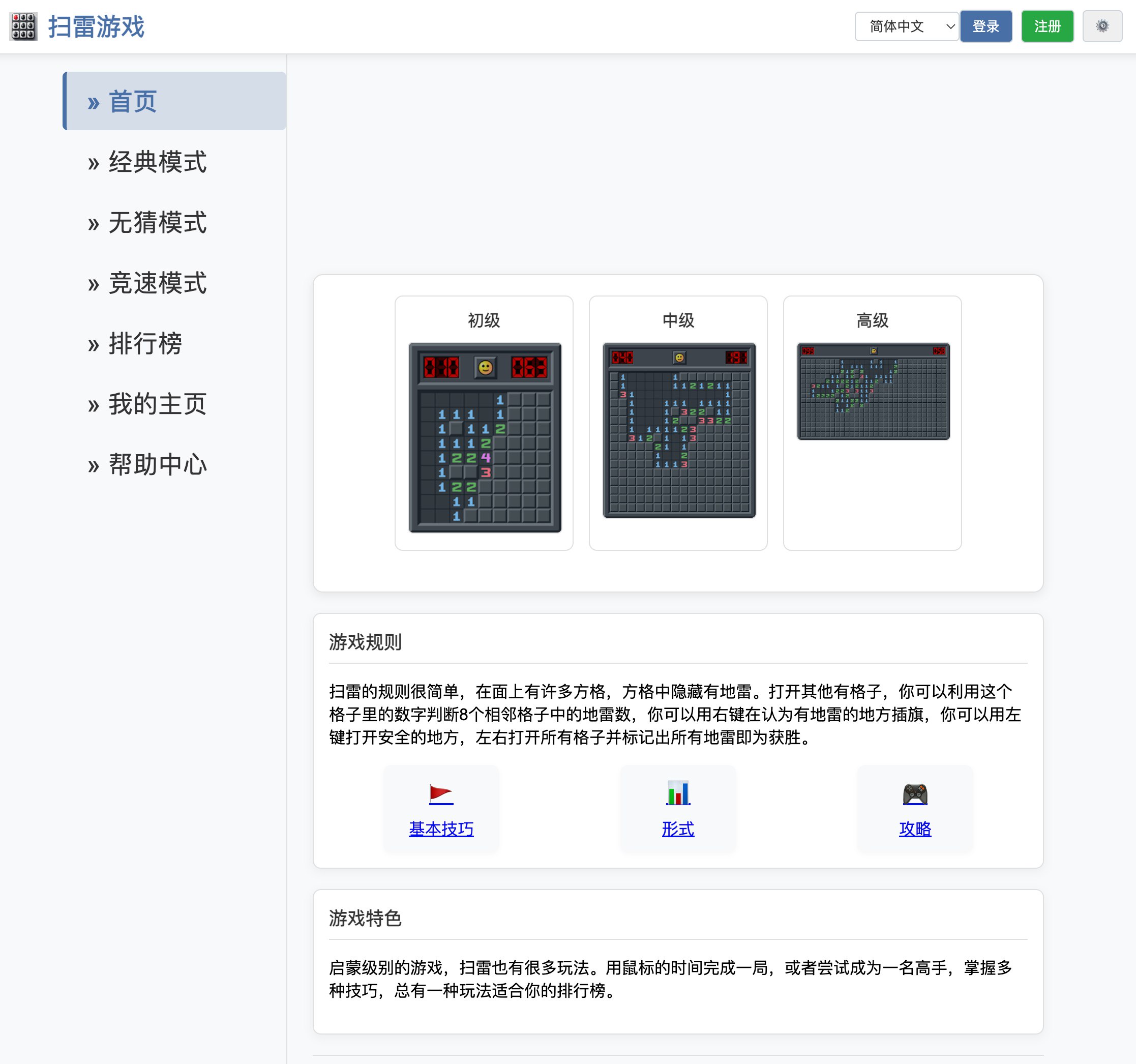Click the 注册 register button
Screen dimensions: 1136x1064
pos(1047,26)
